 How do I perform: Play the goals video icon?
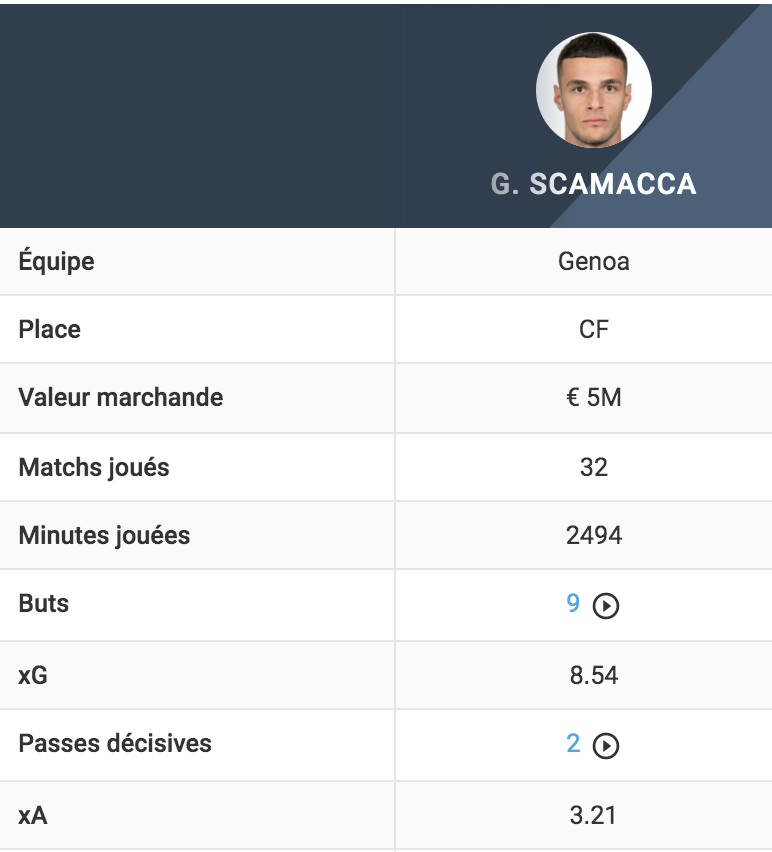[606, 605]
